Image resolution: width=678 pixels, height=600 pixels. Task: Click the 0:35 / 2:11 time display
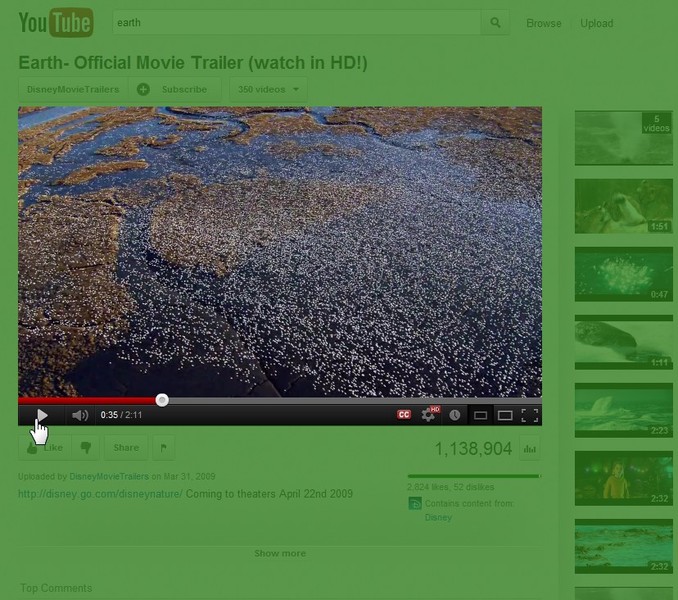(x=121, y=415)
